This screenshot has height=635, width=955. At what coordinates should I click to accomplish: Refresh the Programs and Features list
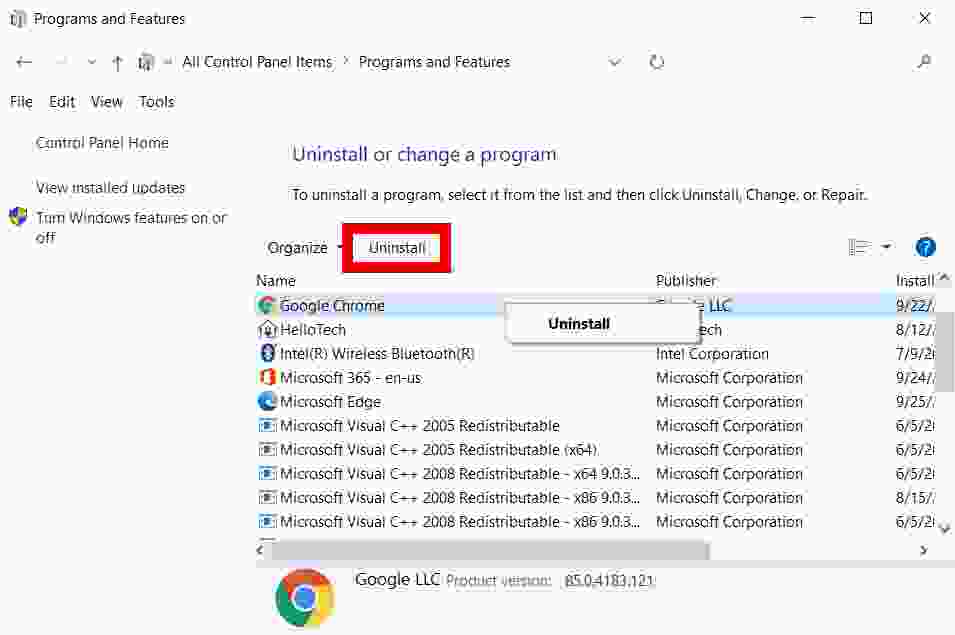tap(657, 62)
